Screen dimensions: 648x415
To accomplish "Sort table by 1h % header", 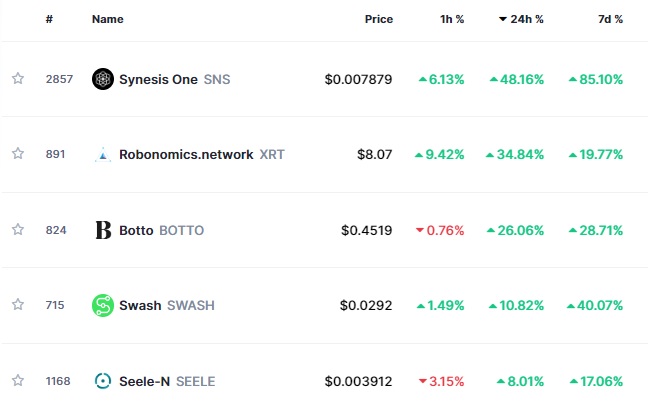I will 452,19.
